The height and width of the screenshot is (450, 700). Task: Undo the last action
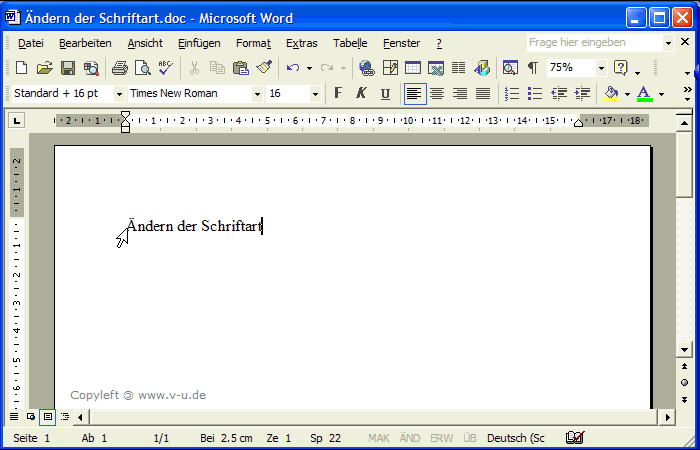pyautogui.click(x=293, y=68)
